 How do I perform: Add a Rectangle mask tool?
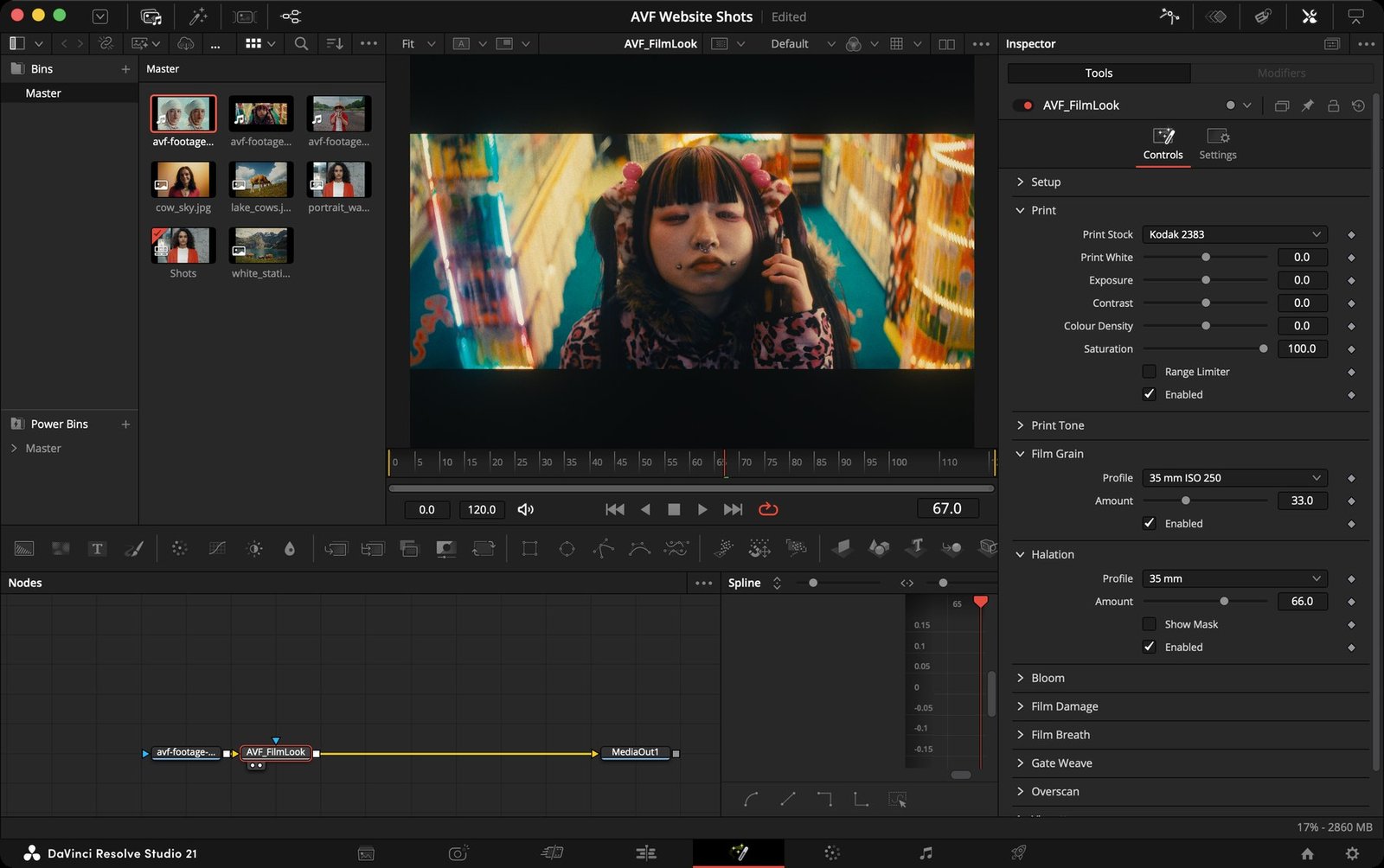[x=529, y=548]
